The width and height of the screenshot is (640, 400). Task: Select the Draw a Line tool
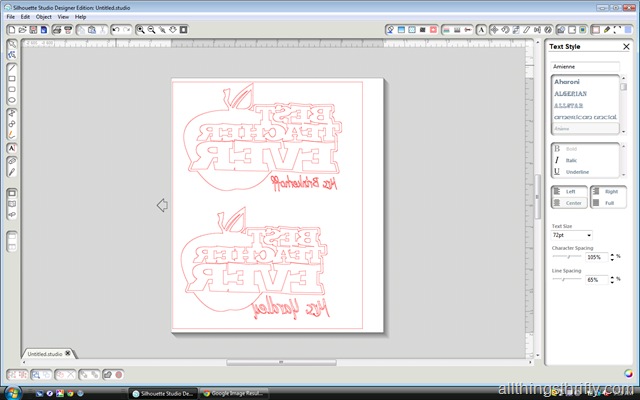click(x=12, y=68)
